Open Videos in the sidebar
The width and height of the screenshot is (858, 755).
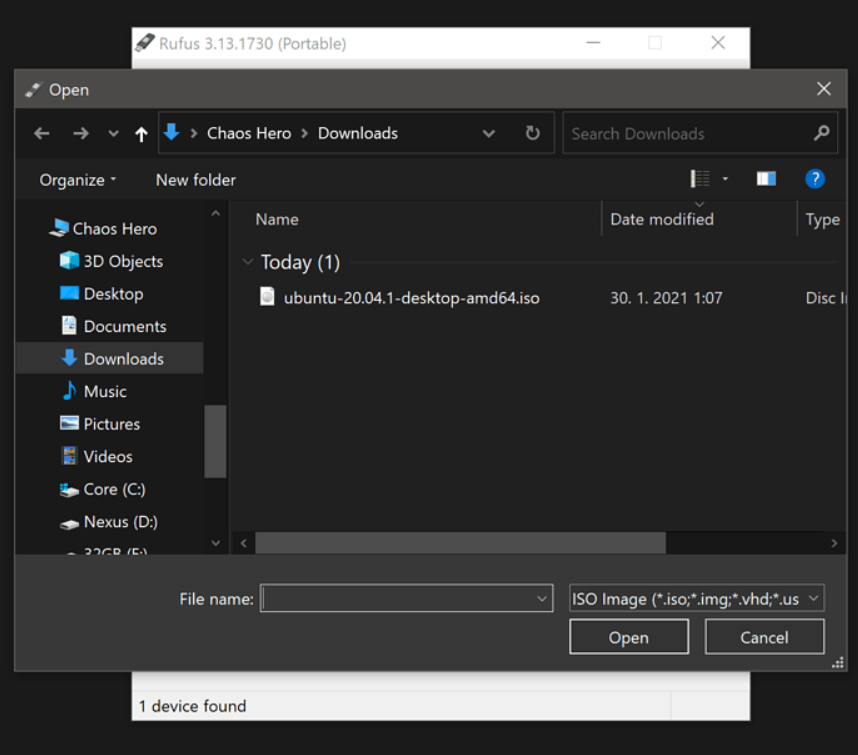(x=108, y=456)
